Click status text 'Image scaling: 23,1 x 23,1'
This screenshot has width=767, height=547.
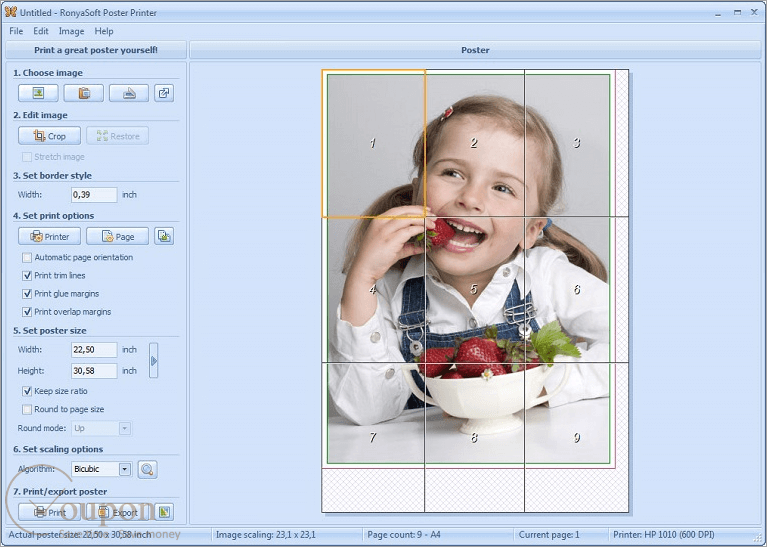266,535
